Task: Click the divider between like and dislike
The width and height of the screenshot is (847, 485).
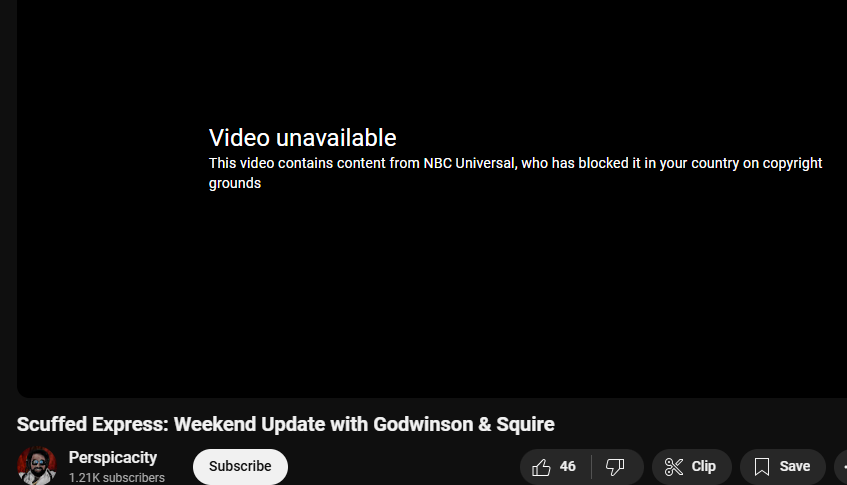Action: (591, 467)
